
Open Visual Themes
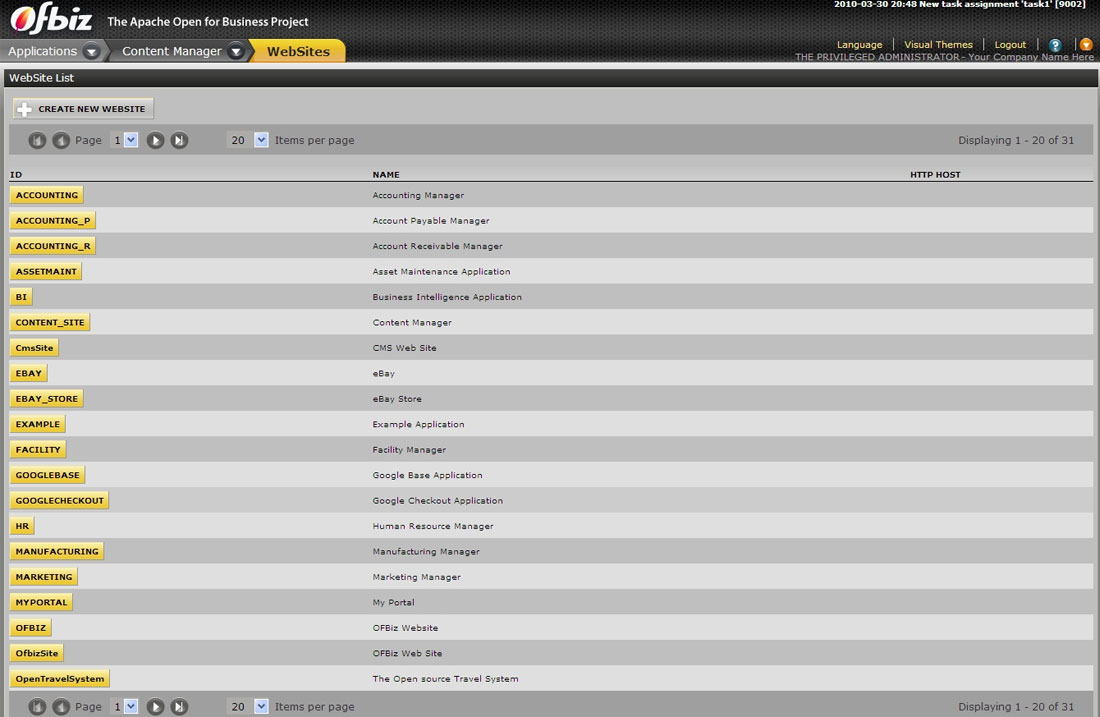coord(938,45)
